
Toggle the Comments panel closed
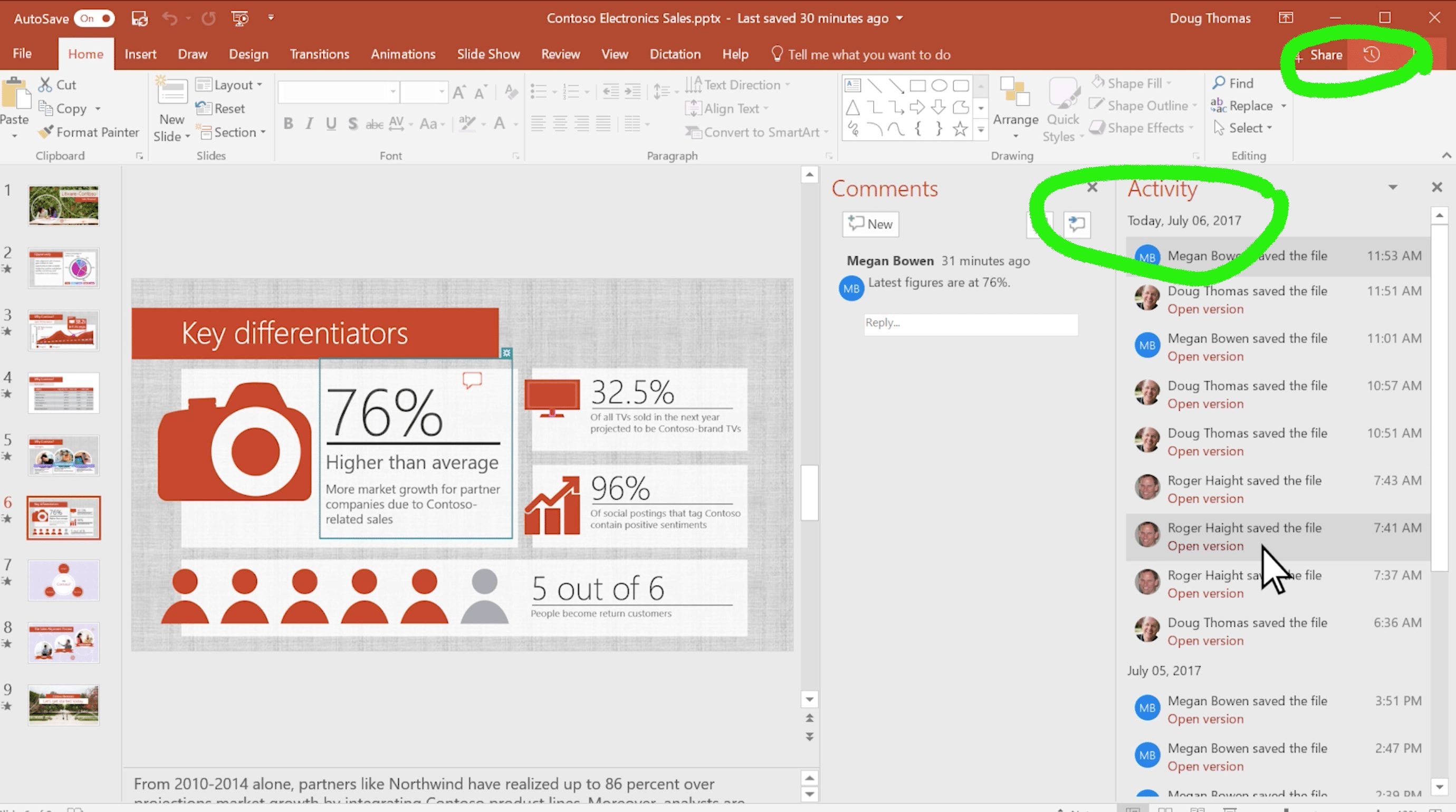click(1093, 188)
